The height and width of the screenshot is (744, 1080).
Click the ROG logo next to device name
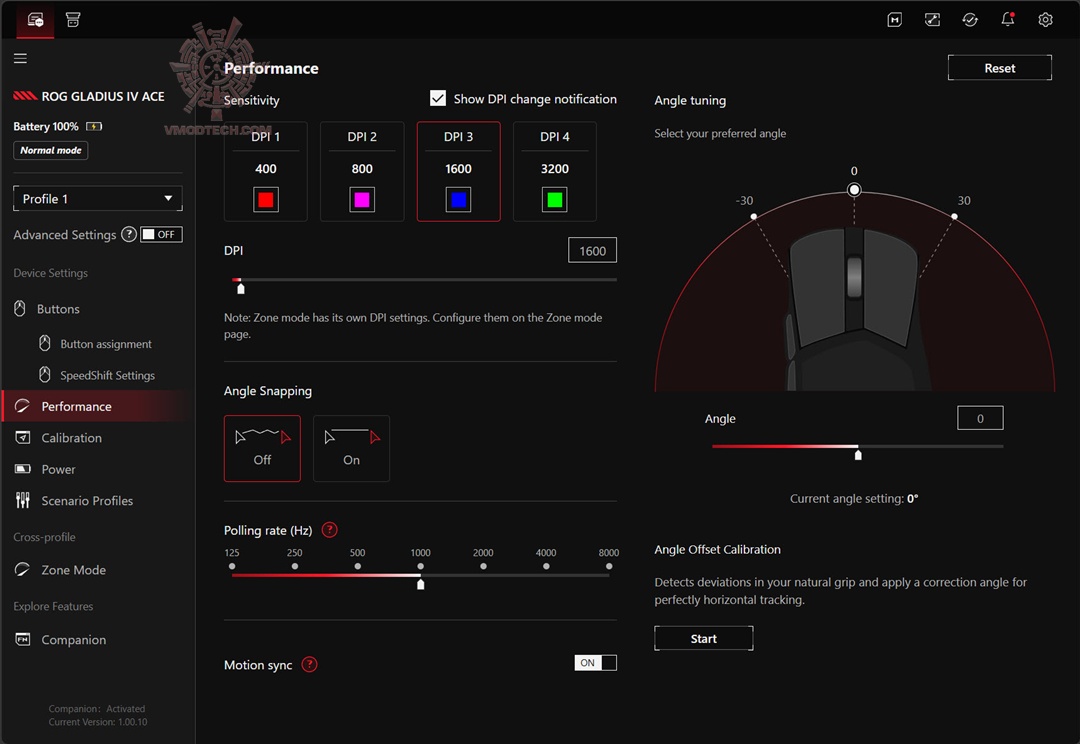[x=25, y=96]
